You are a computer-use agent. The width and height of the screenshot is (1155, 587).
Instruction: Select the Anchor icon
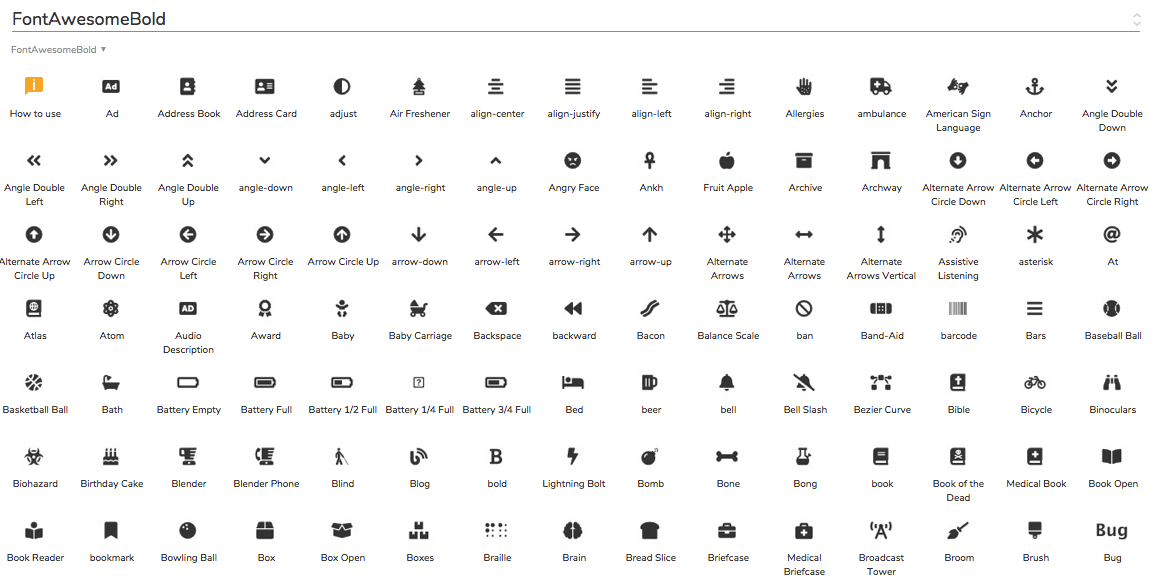(1035, 87)
